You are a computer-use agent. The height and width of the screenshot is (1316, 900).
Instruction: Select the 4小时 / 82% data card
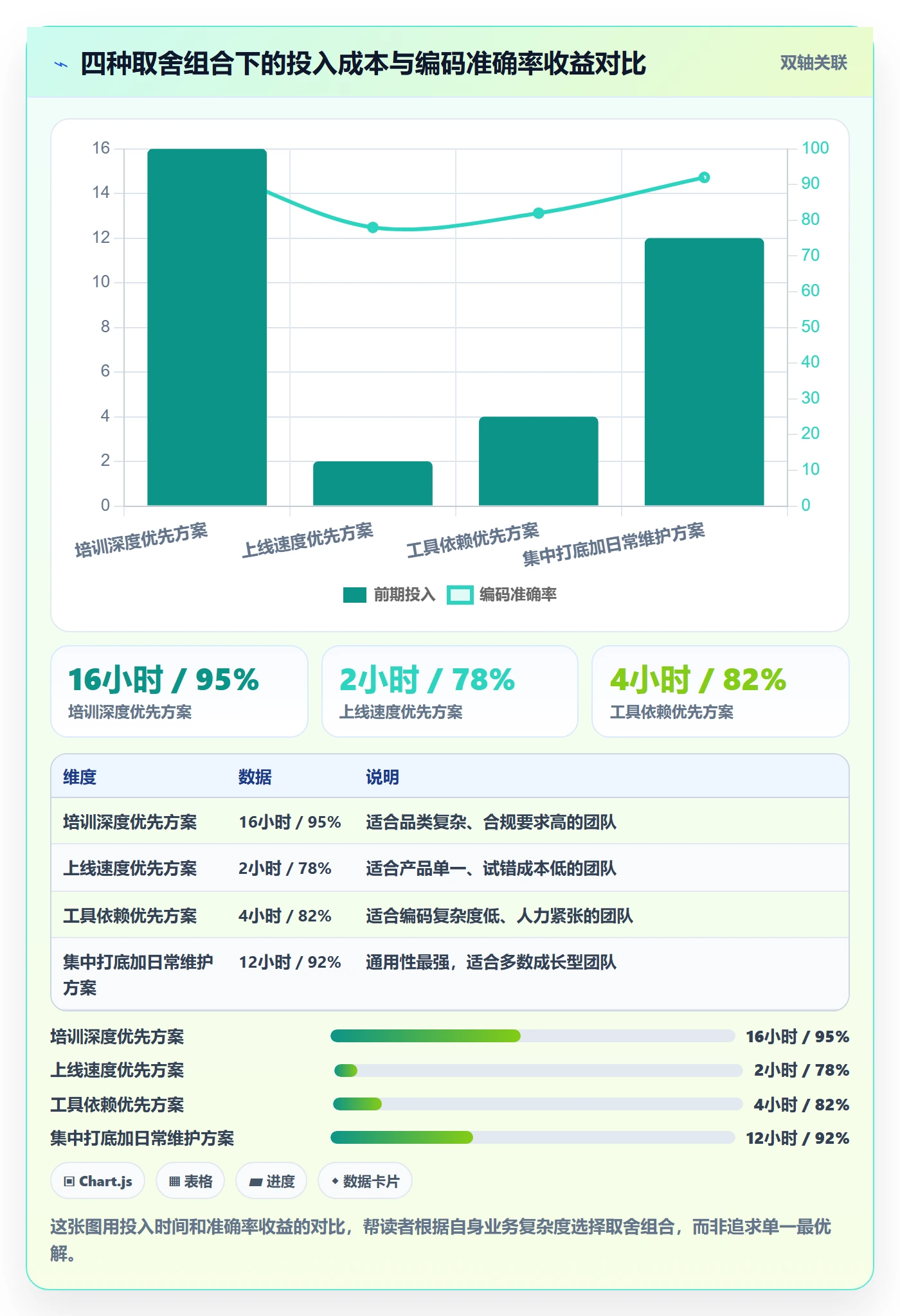721,691
